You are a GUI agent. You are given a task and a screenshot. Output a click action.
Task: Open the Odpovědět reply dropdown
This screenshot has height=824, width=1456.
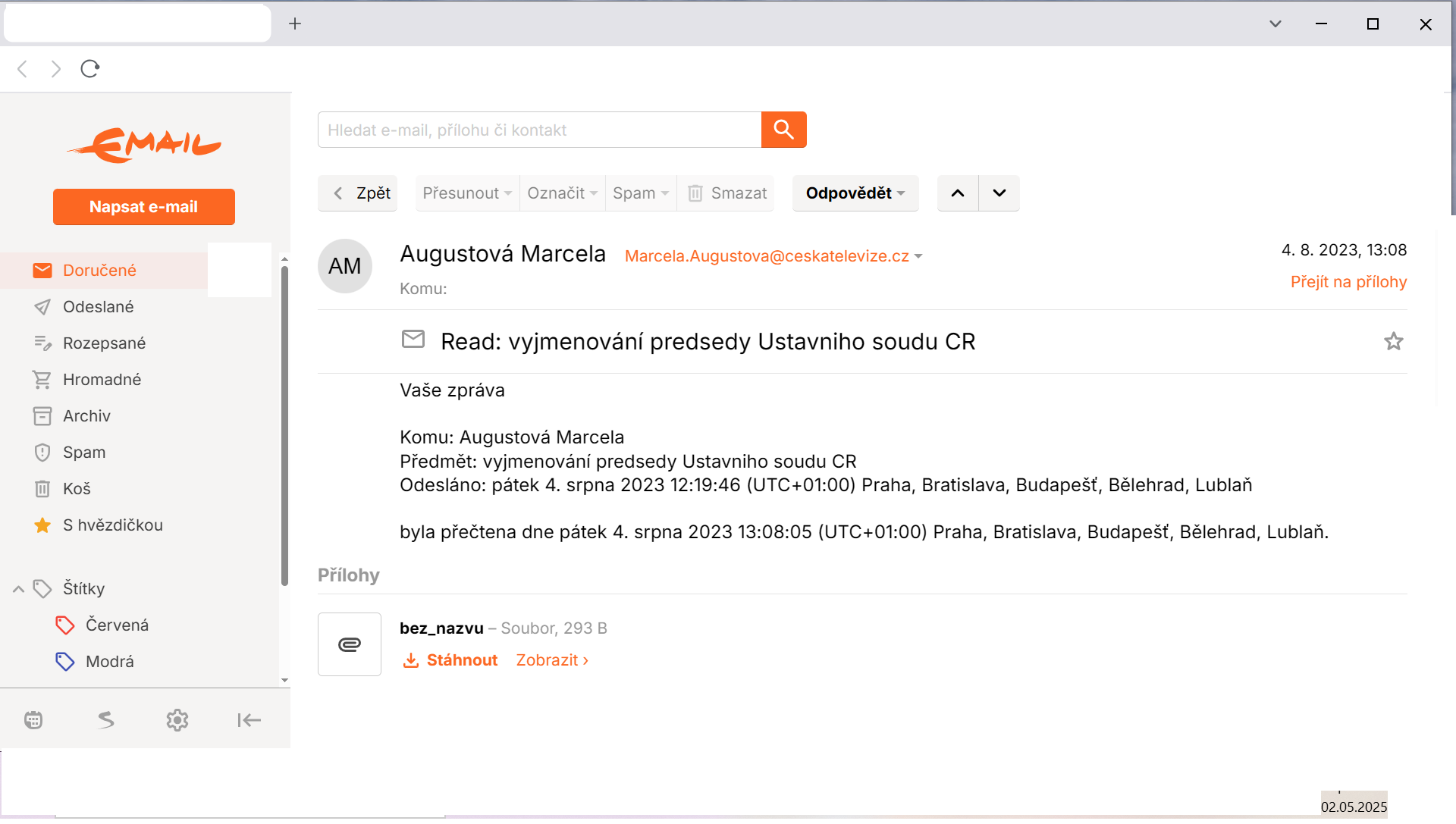point(855,193)
